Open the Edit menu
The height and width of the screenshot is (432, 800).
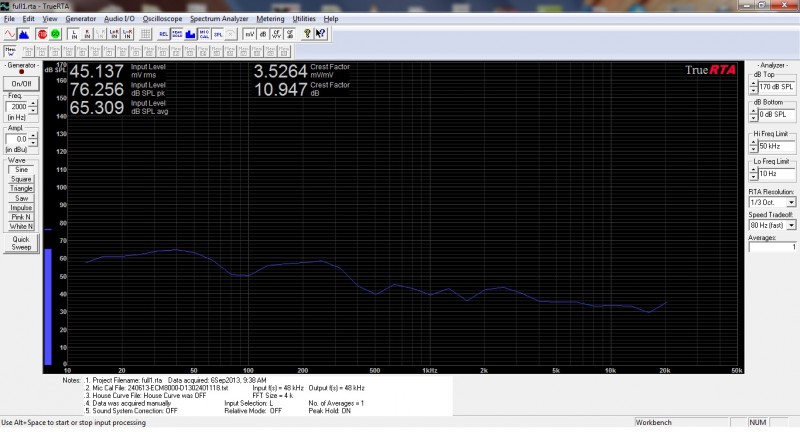click(x=28, y=19)
